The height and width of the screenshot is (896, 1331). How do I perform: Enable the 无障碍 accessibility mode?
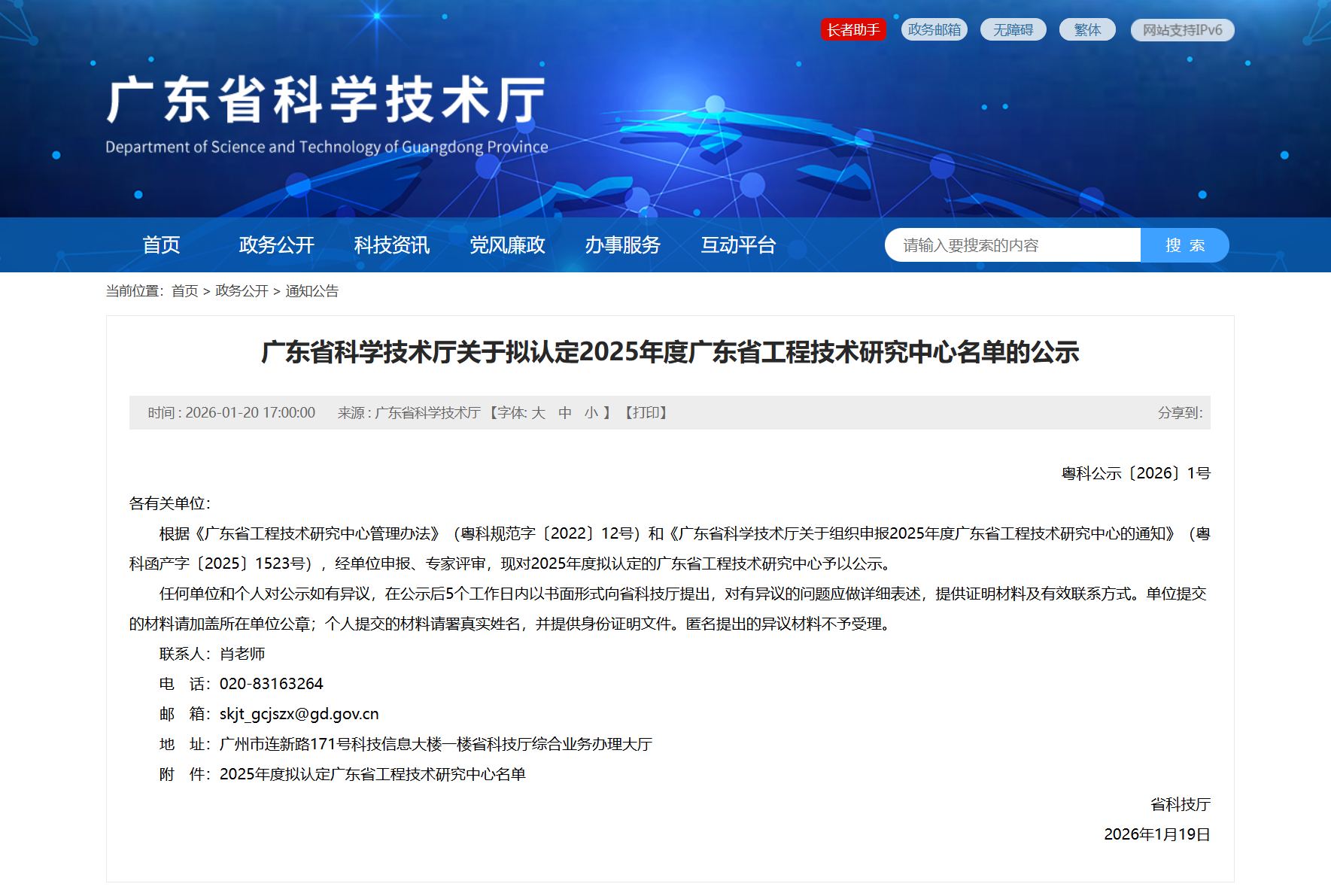tap(1013, 29)
